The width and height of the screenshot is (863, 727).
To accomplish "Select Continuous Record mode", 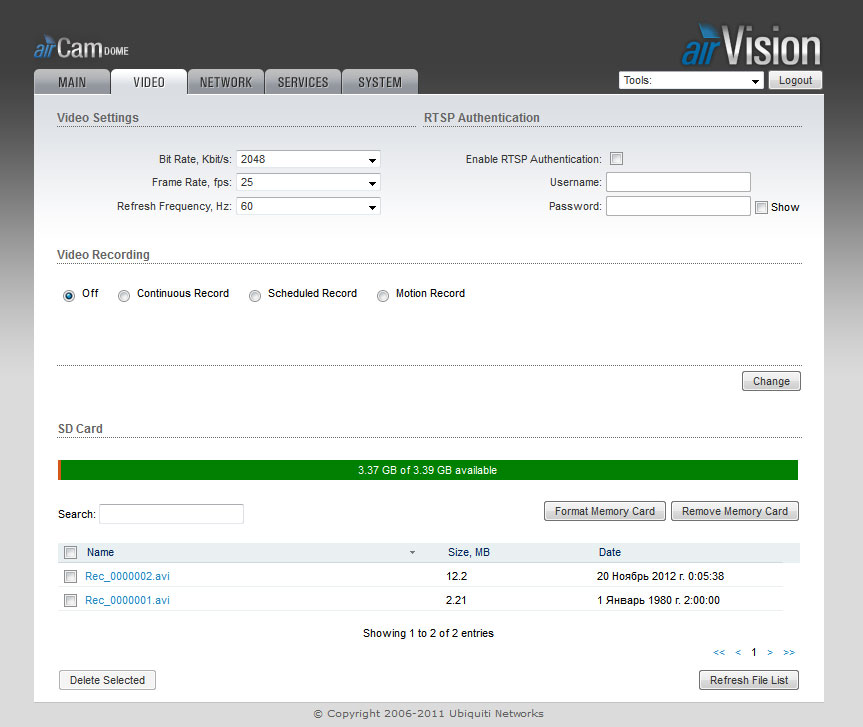I will pos(124,295).
